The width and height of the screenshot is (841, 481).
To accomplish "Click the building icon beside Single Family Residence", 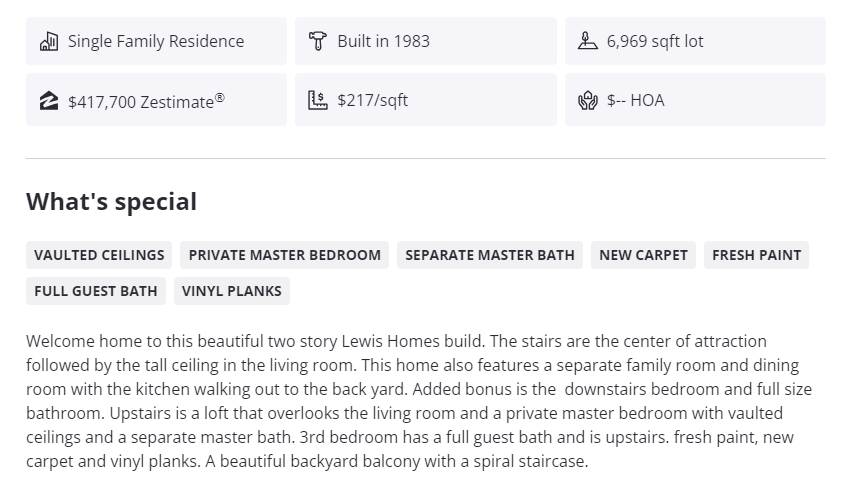I will point(48,41).
